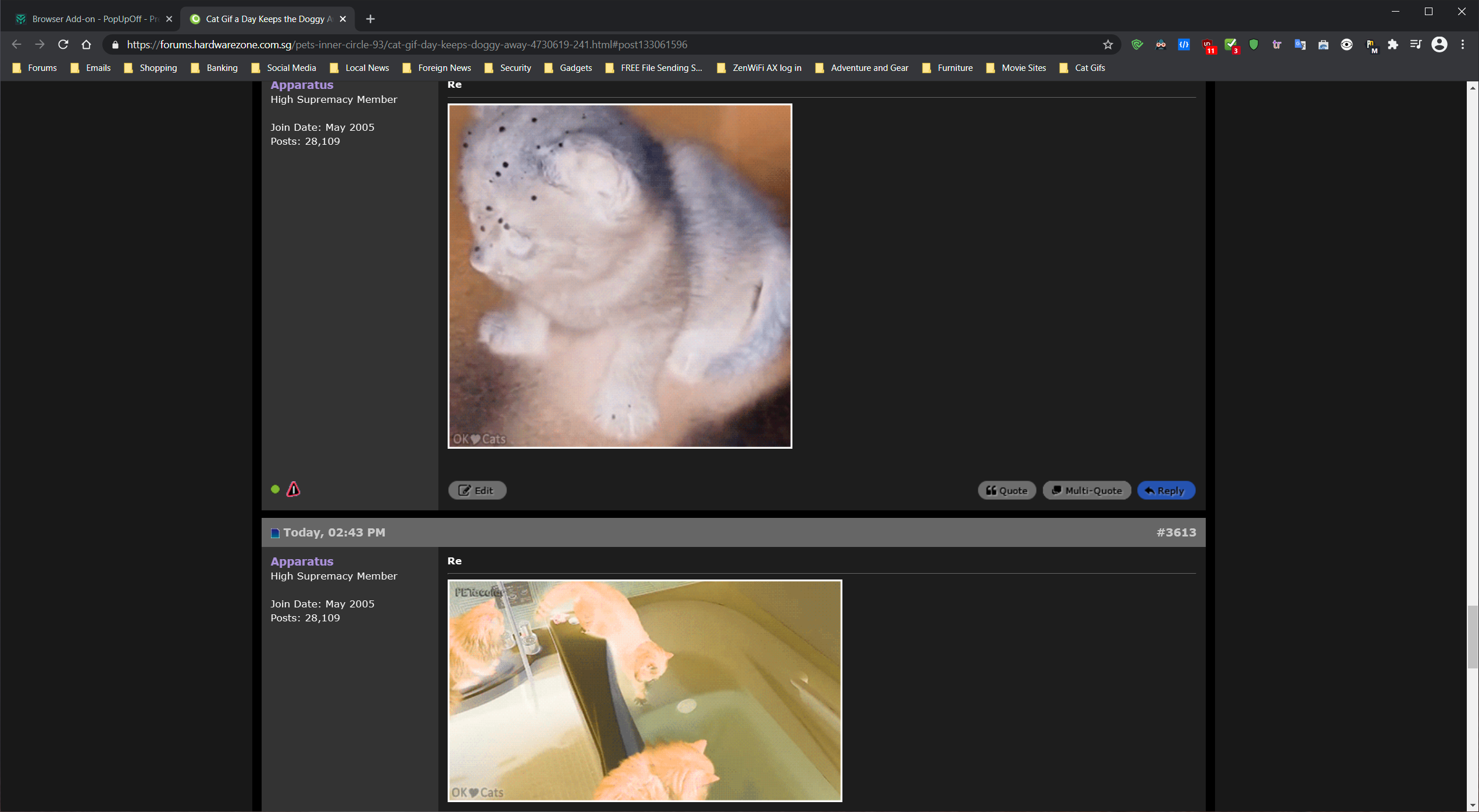Screen dimensions: 1479x812
Task: Click the report post warning triangle icon
Action: [294, 489]
